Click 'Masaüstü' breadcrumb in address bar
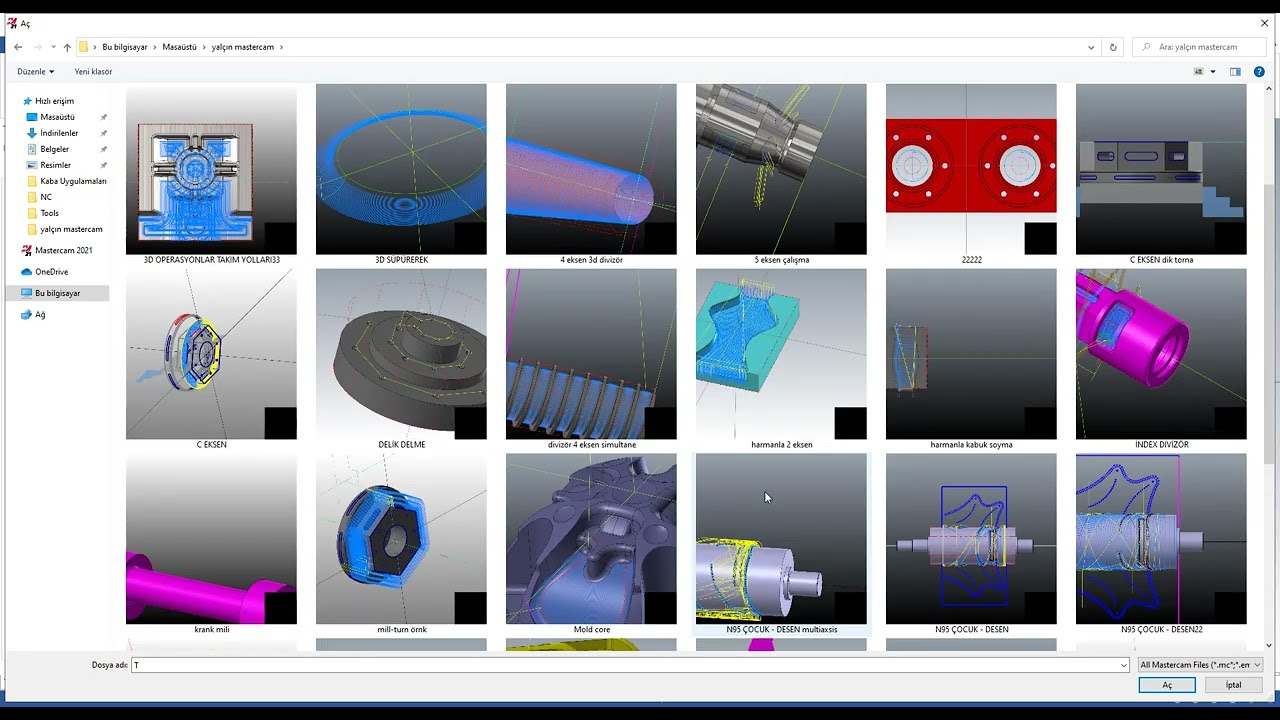 click(179, 47)
